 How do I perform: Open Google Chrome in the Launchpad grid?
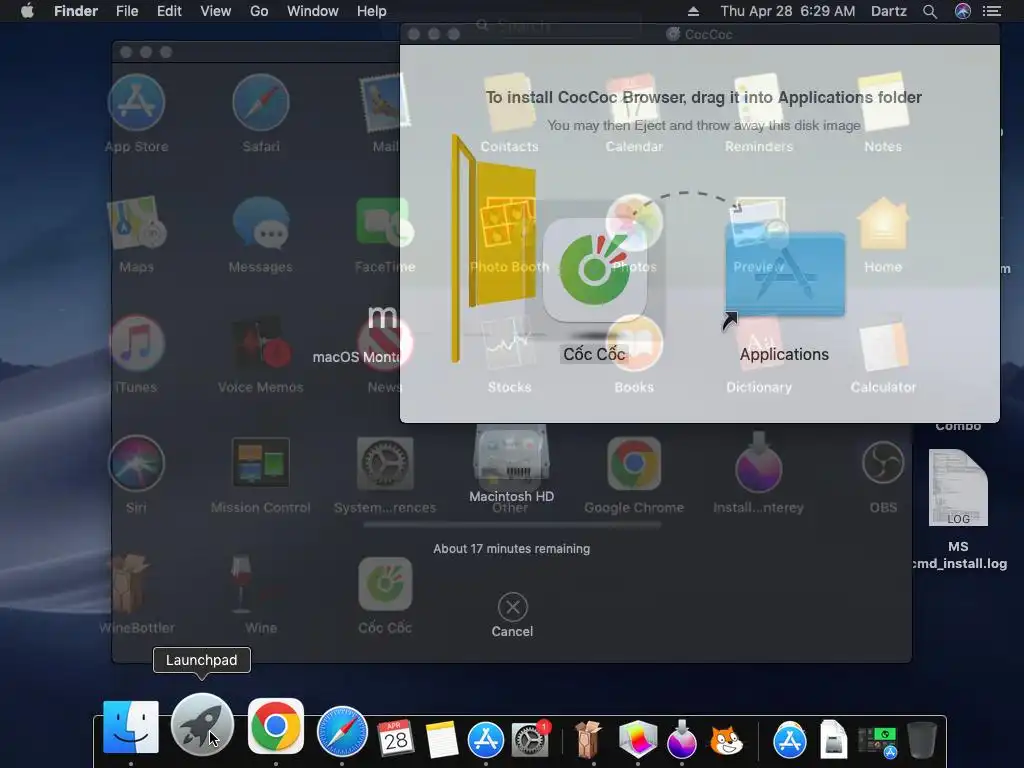pyautogui.click(x=634, y=464)
